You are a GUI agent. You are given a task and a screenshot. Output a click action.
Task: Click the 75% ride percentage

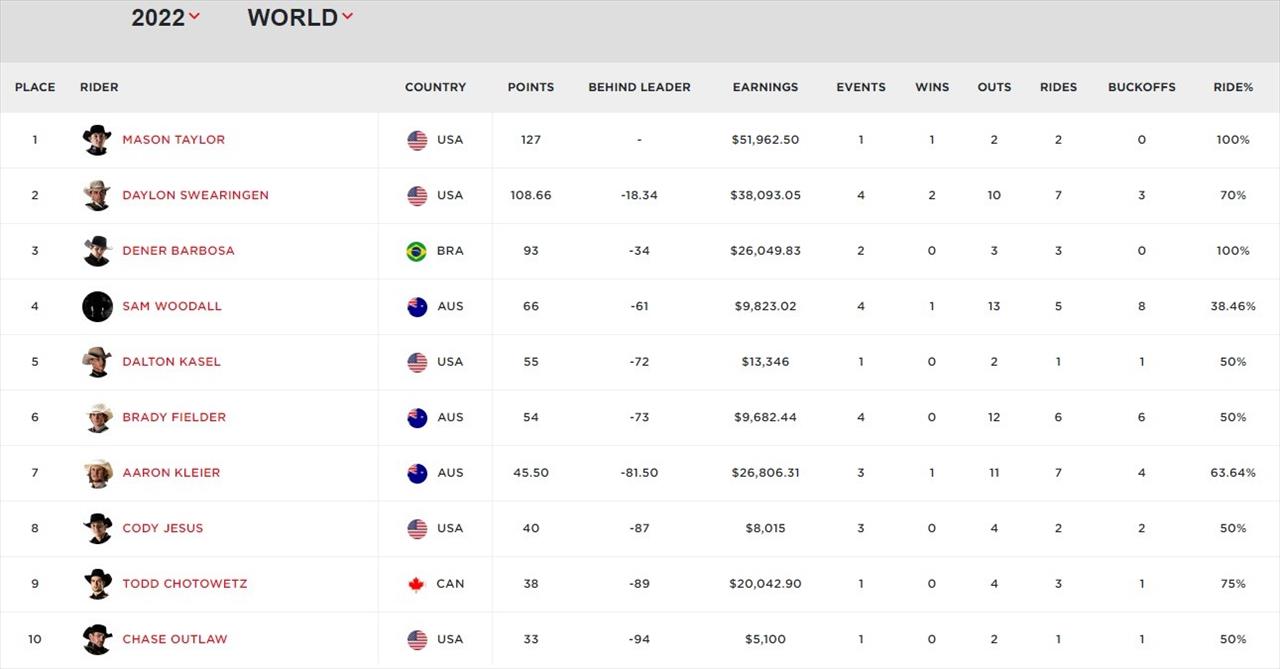coord(1233,584)
